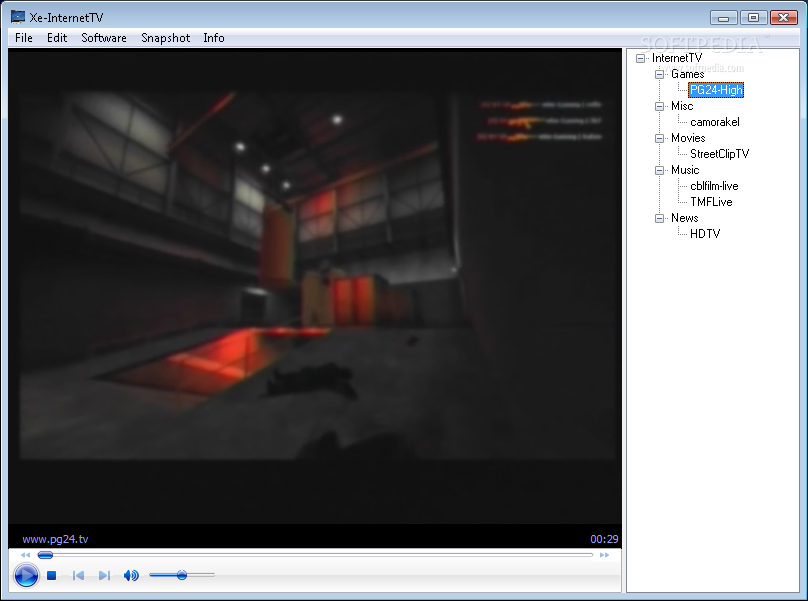
Task: Collapse the Music category
Action: [x=659, y=170]
